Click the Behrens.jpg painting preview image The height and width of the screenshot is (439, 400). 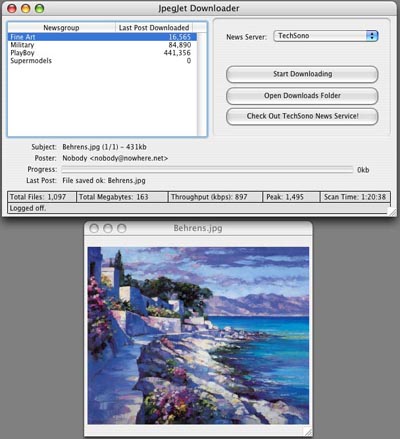pyautogui.click(x=198, y=335)
